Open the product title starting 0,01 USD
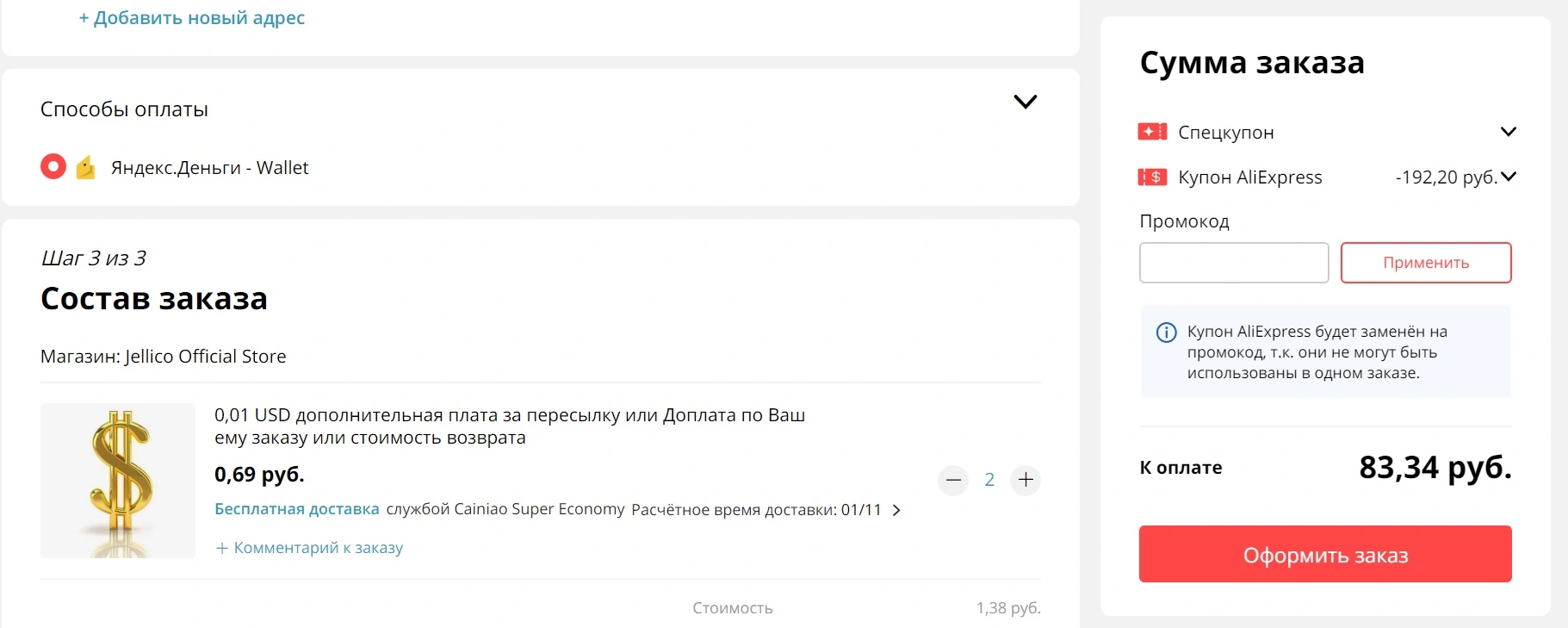Image resolution: width=1568 pixels, height=628 pixels. (x=510, y=426)
